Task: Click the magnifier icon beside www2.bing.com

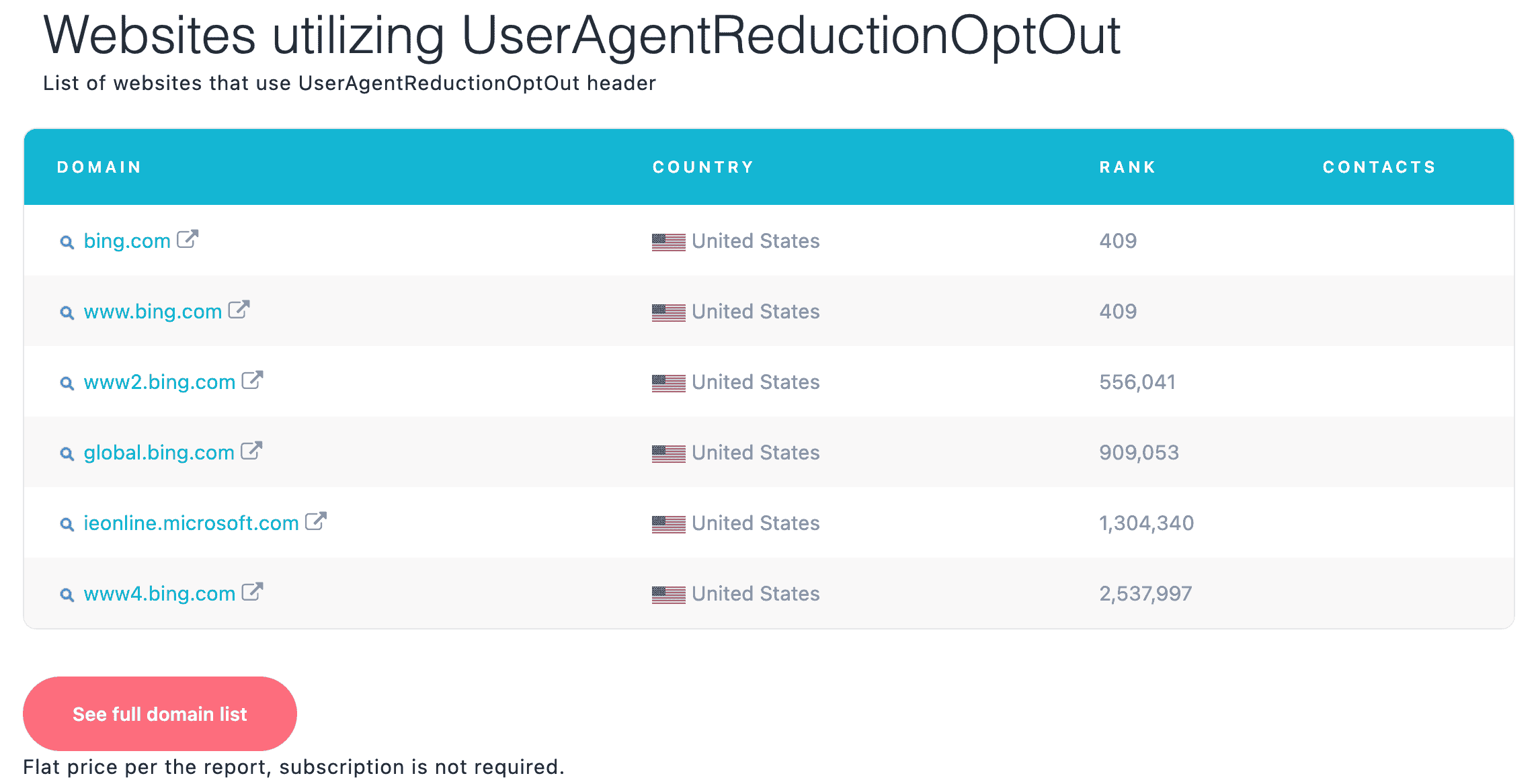Action: tap(67, 384)
